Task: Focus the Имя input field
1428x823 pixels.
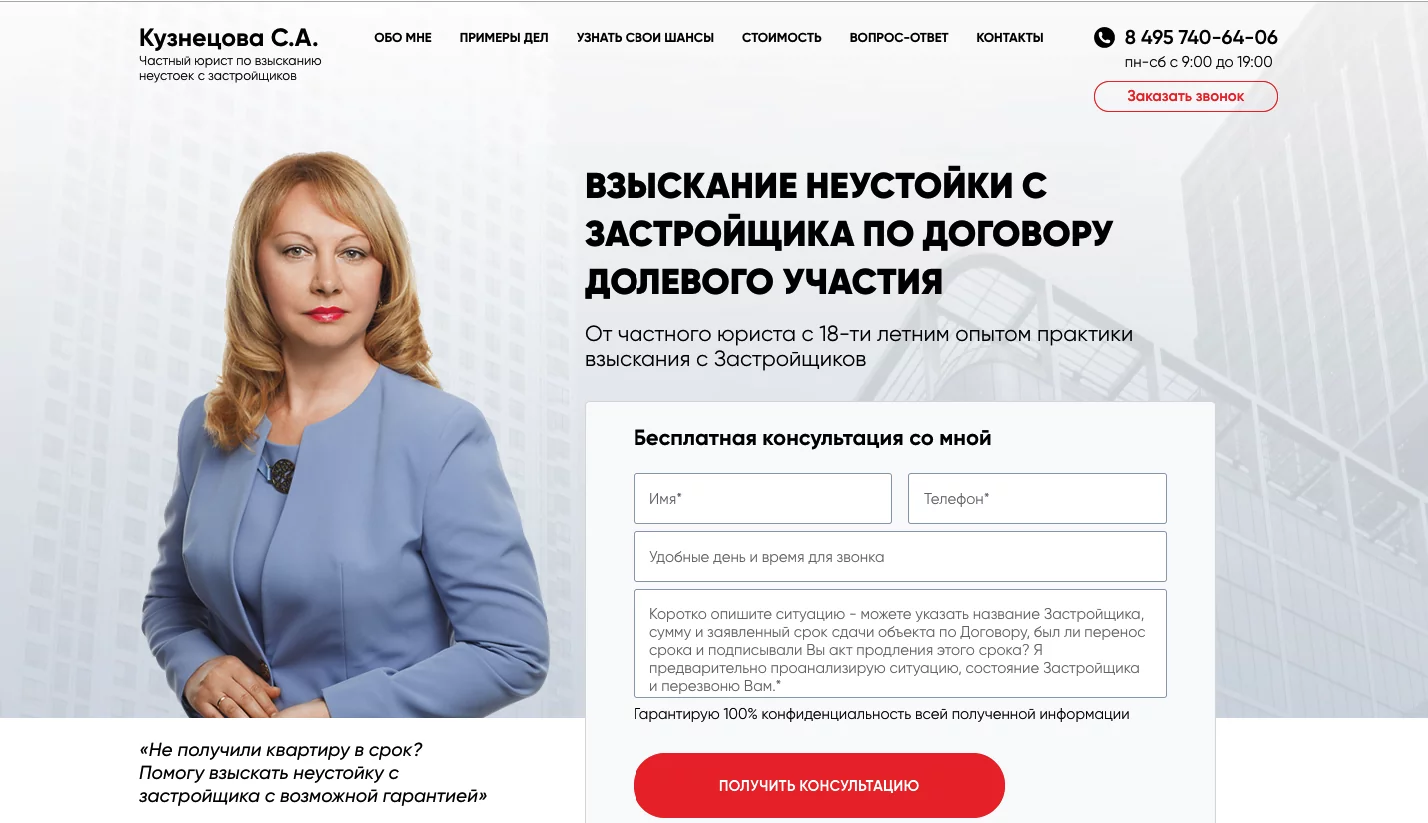Action: (x=763, y=498)
